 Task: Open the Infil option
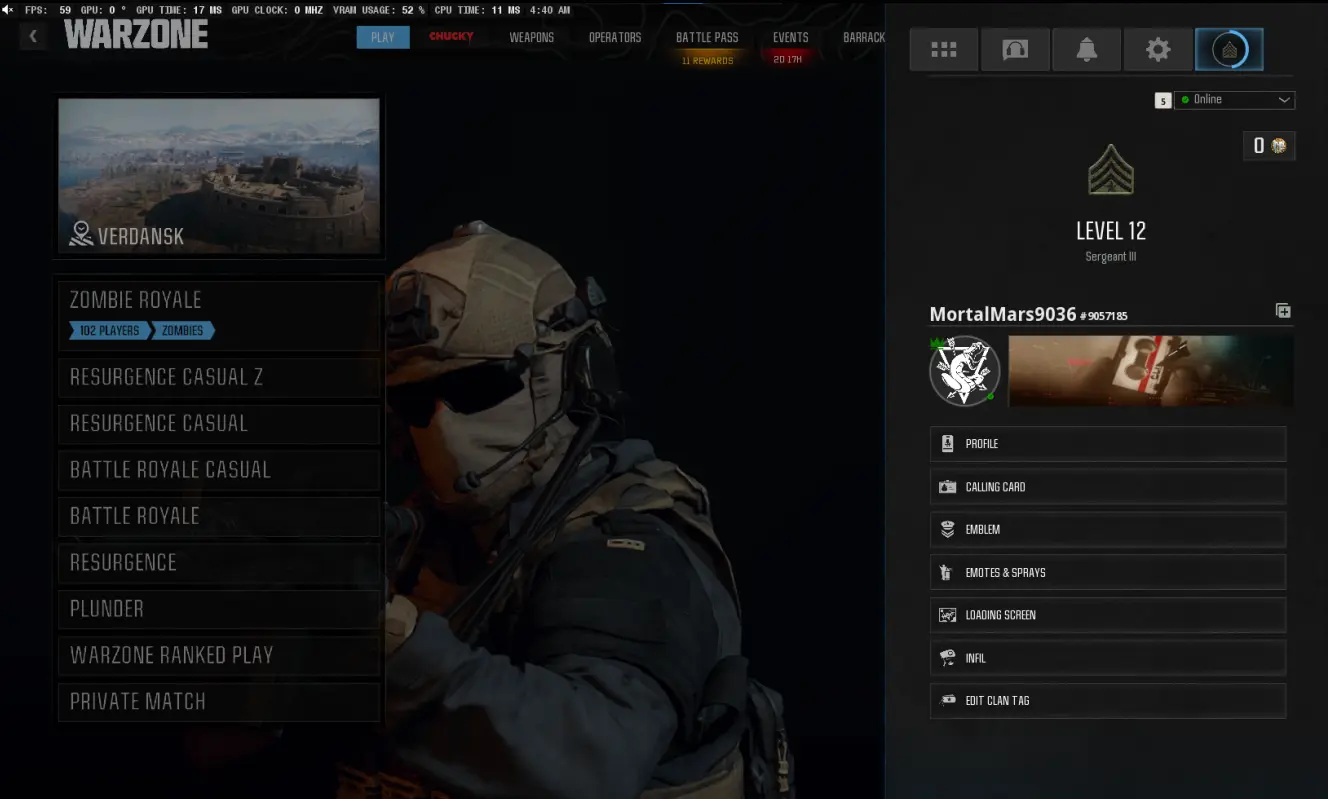(1108, 658)
